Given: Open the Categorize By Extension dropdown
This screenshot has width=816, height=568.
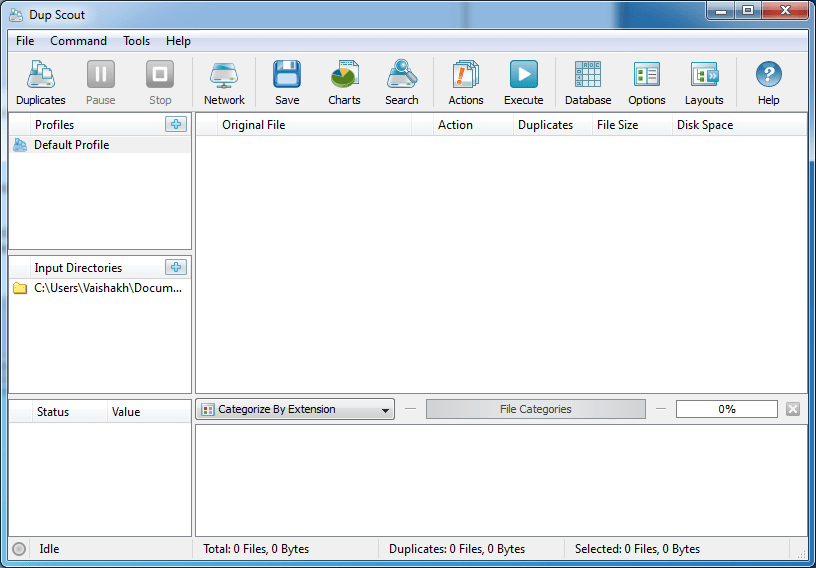Looking at the screenshot, I should pos(295,409).
